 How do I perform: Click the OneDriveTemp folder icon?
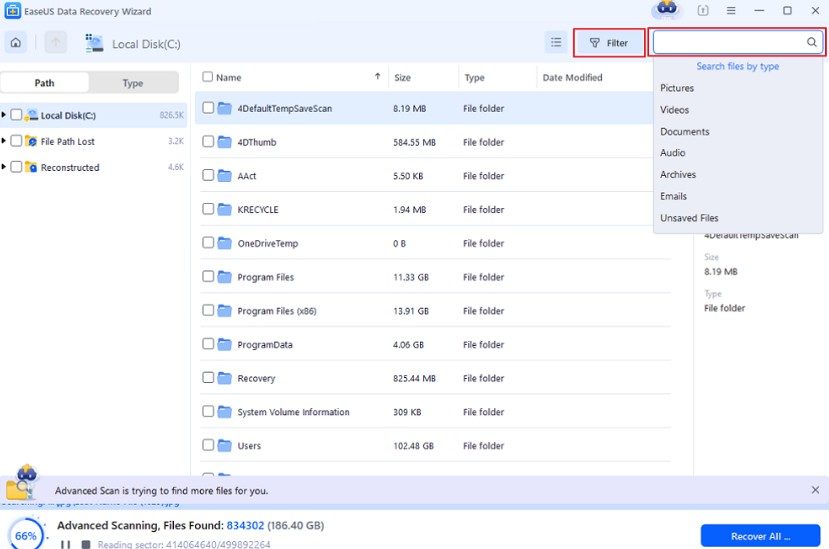[225, 243]
